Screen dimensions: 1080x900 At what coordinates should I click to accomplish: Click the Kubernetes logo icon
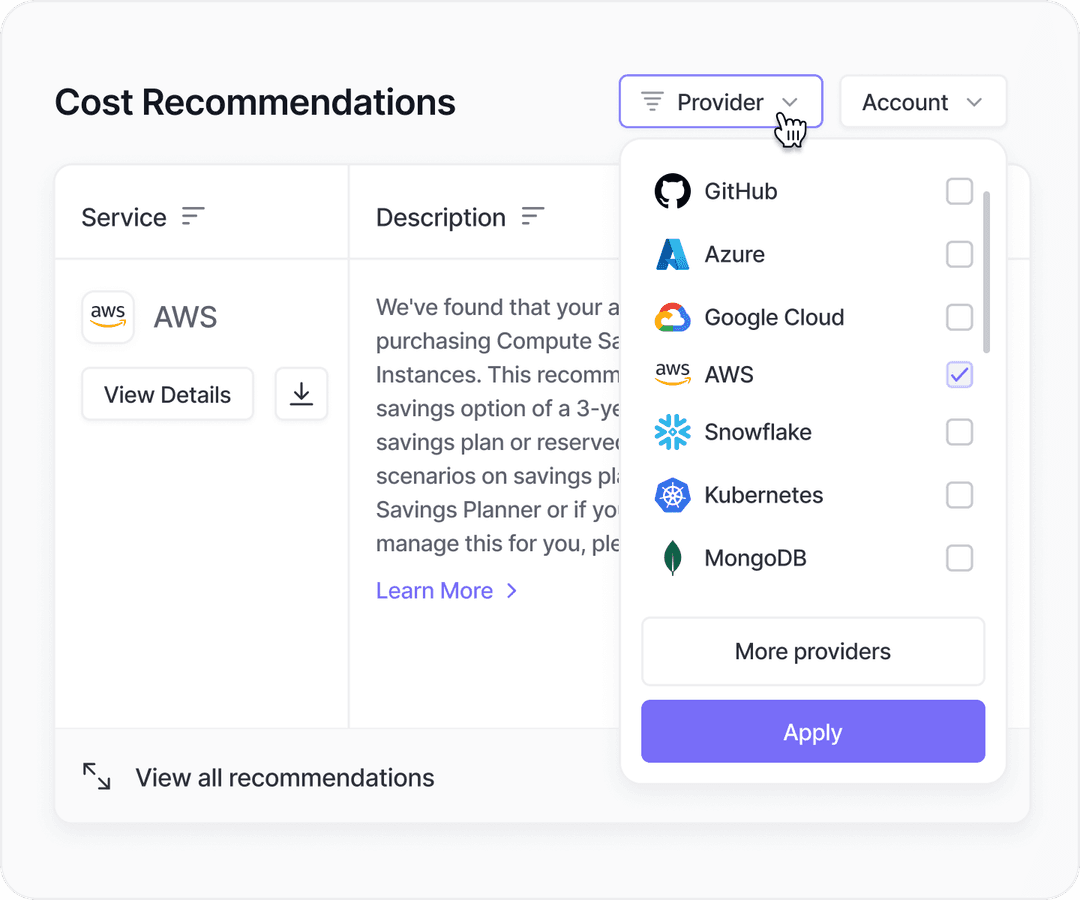[672, 495]
